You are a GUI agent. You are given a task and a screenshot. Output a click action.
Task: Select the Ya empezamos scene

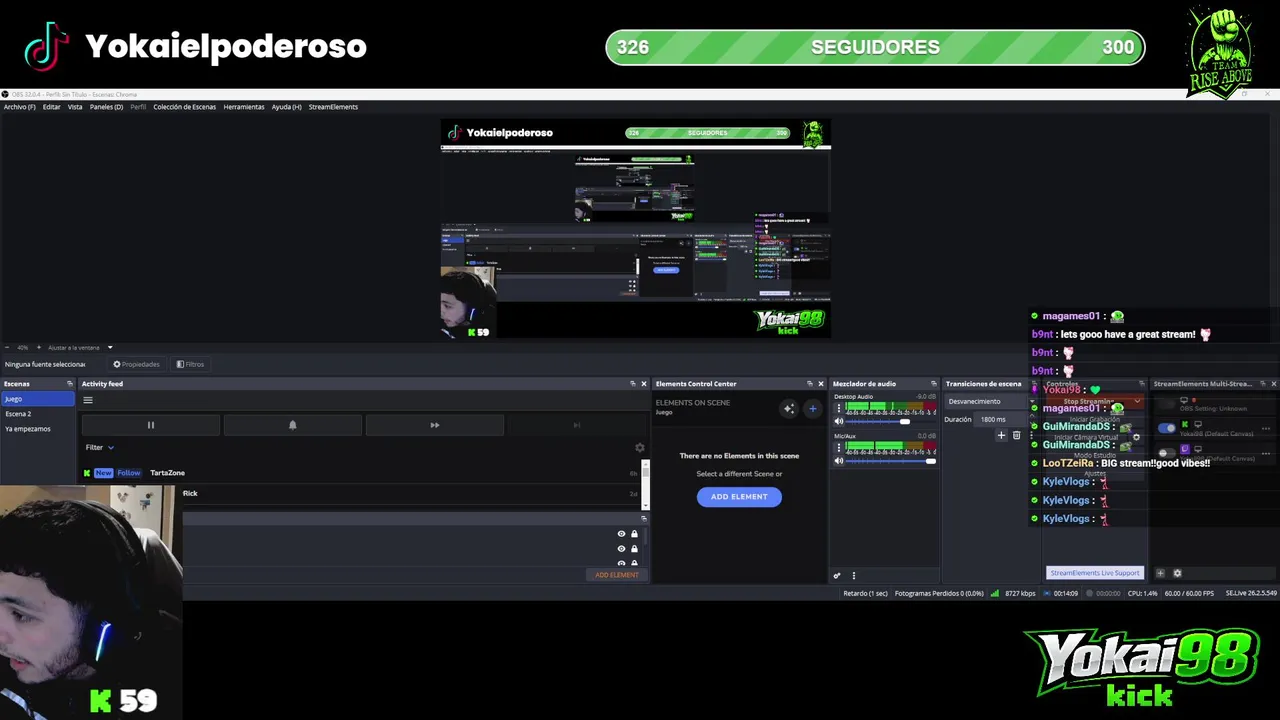[37, 429]
